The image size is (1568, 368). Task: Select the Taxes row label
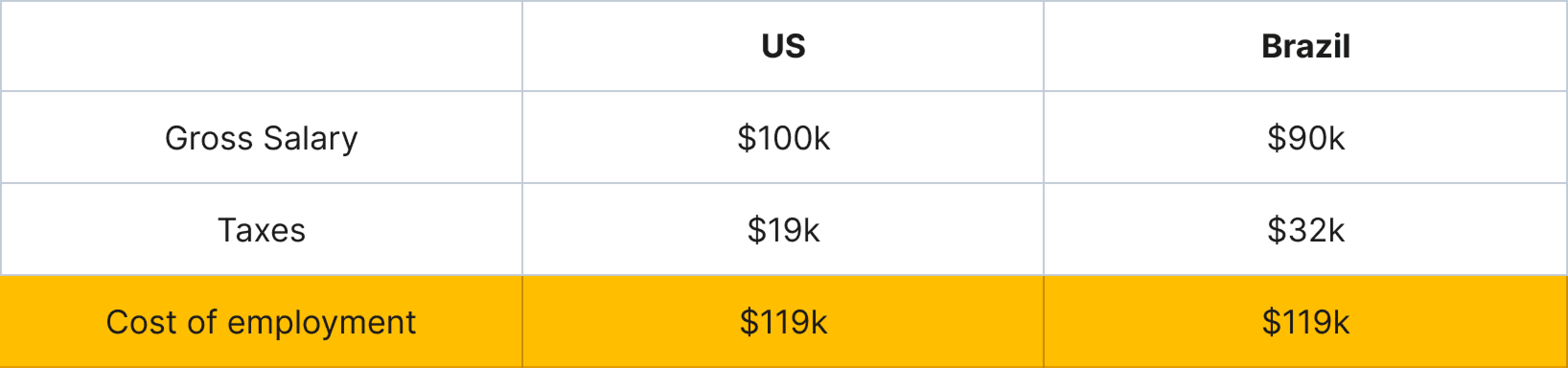(x=261, y=230)
